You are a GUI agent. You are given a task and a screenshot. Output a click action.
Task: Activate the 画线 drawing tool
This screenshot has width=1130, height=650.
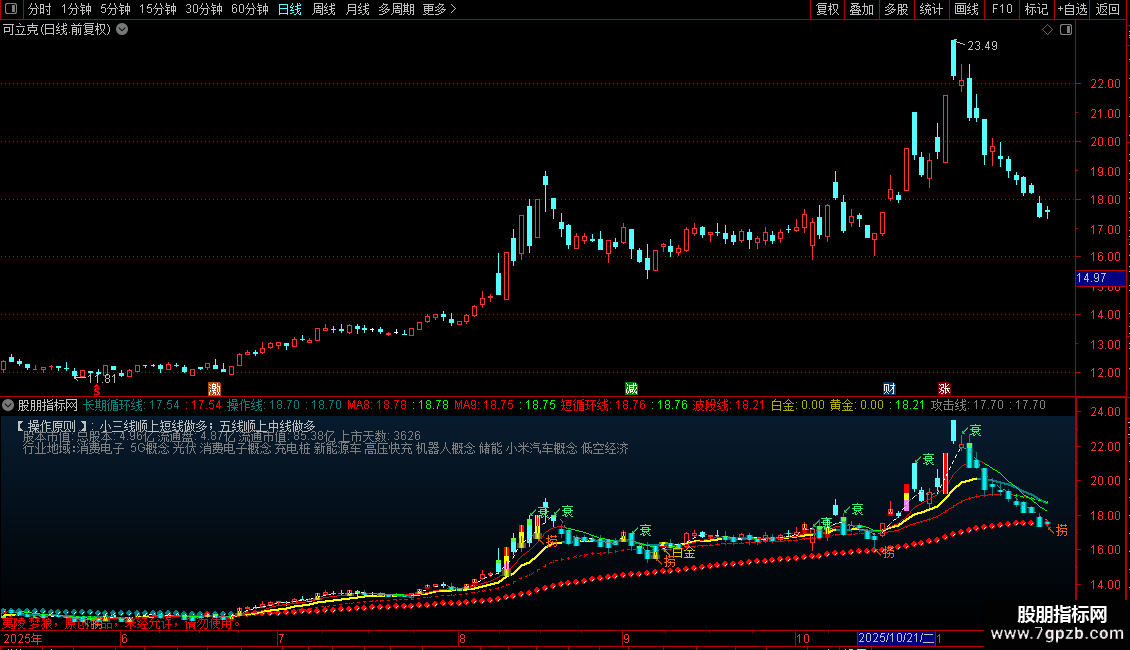point(966,9)
